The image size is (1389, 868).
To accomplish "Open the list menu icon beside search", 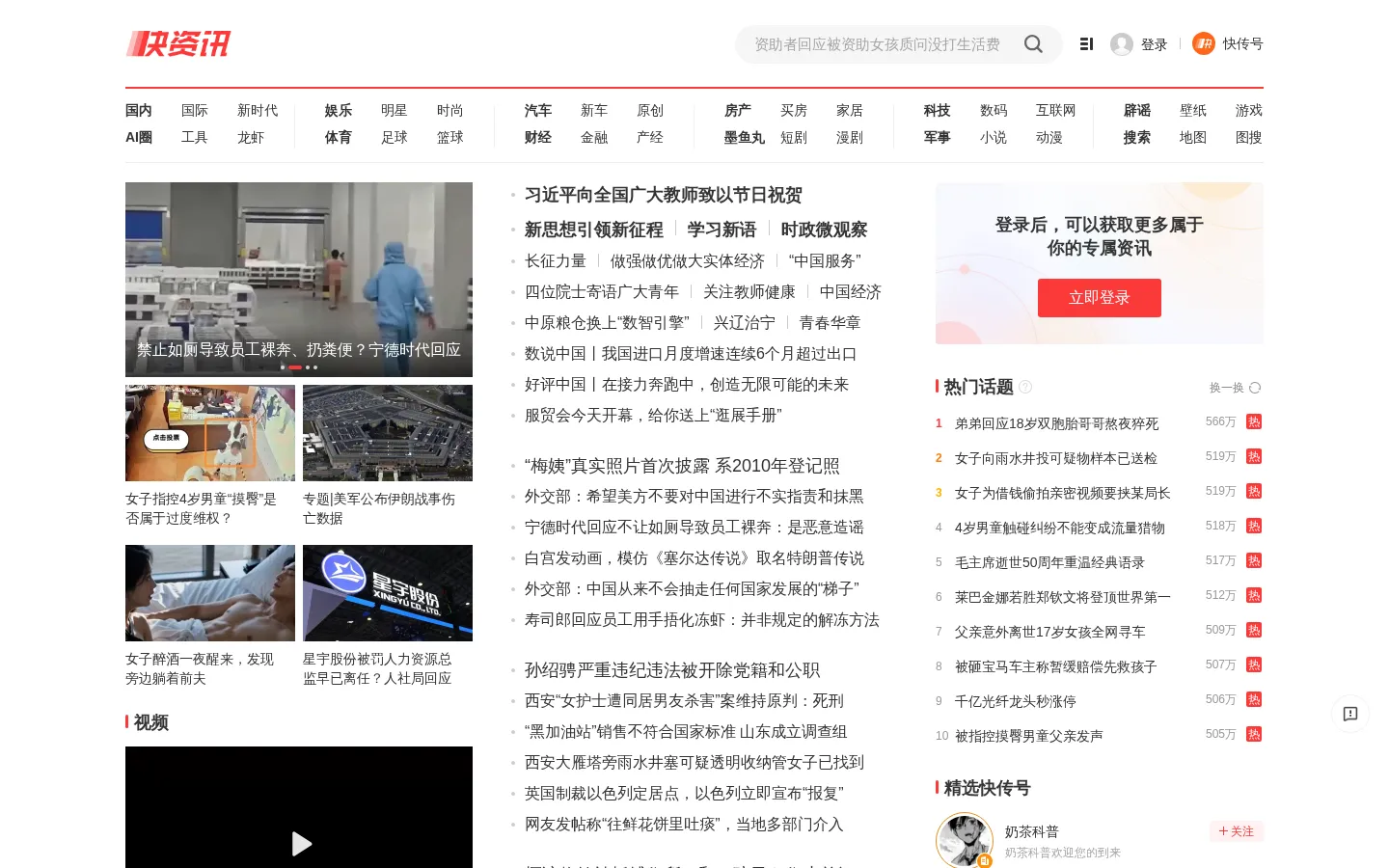I will (1086, 44).
